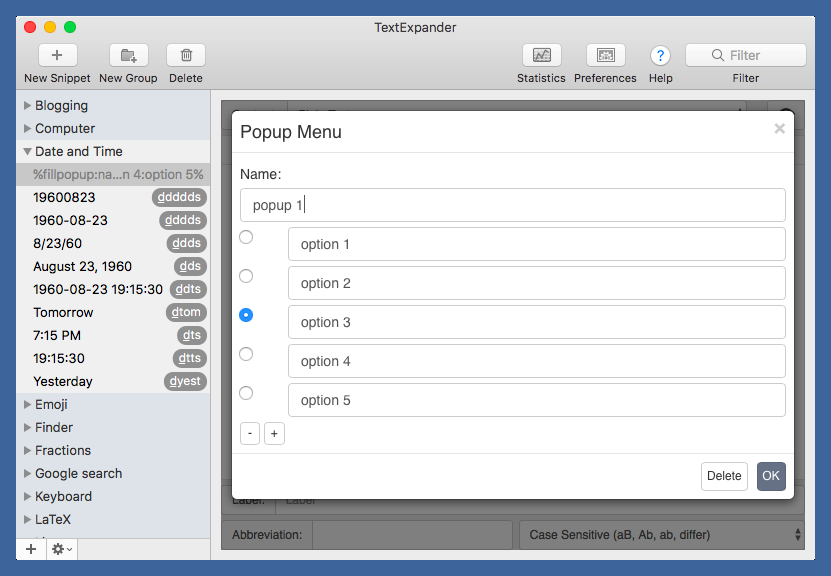Screen dimensions: 831x576
Task: Expand the Blogging group
Action: click(28, 106)
